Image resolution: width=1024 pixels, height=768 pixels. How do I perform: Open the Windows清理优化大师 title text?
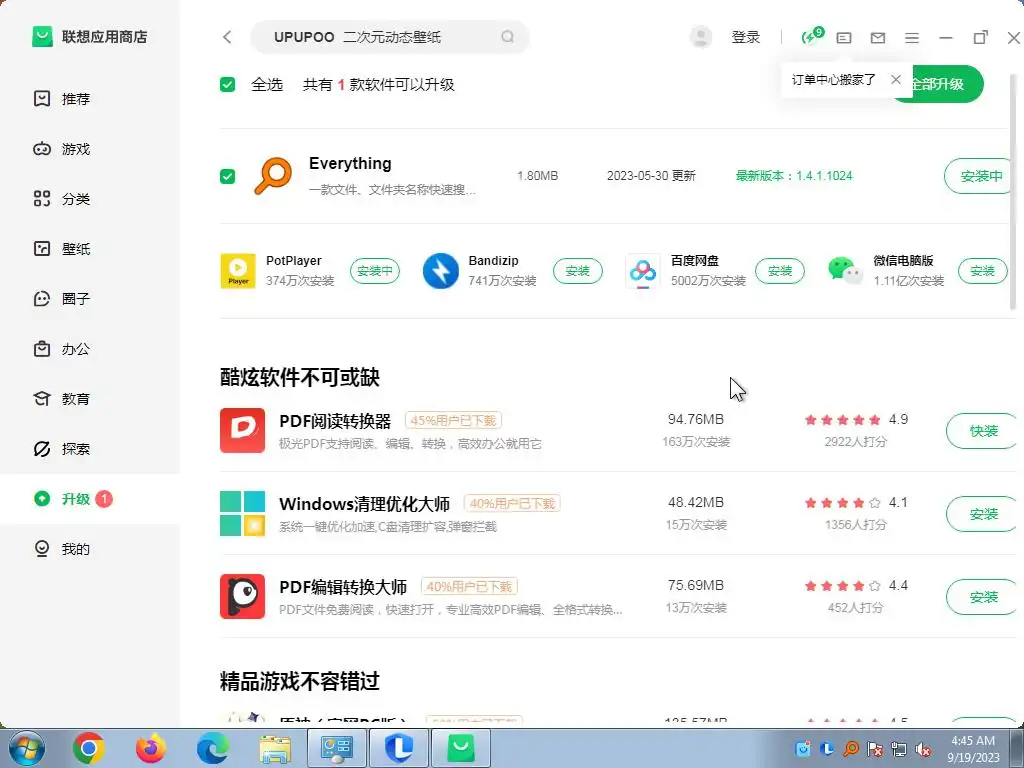click(x=364, y=504)
